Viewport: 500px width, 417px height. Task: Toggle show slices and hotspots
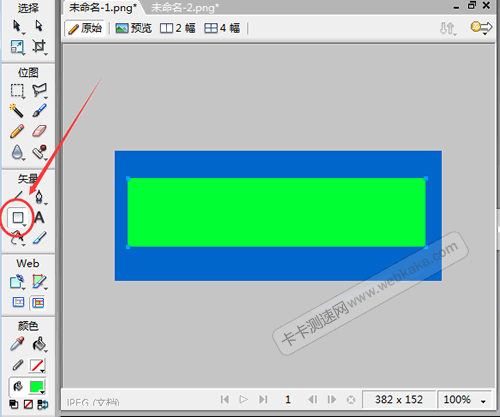pos(38,303)
